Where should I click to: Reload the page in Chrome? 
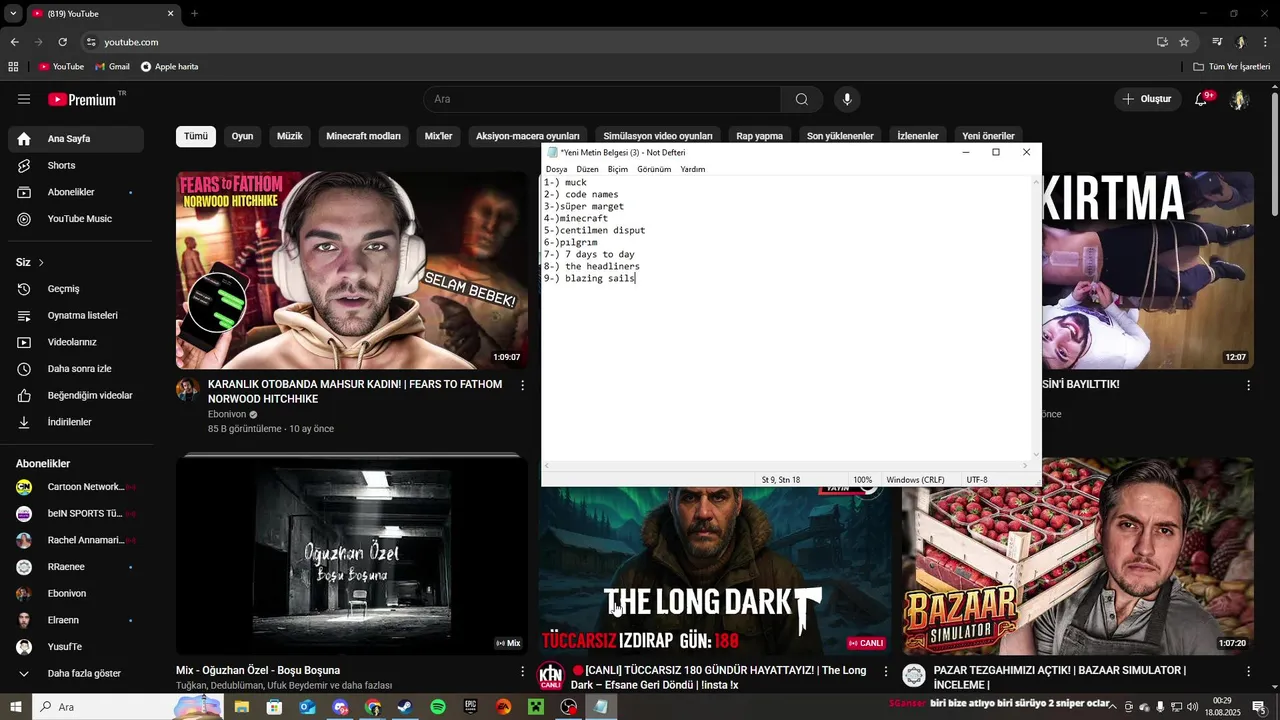62,42
